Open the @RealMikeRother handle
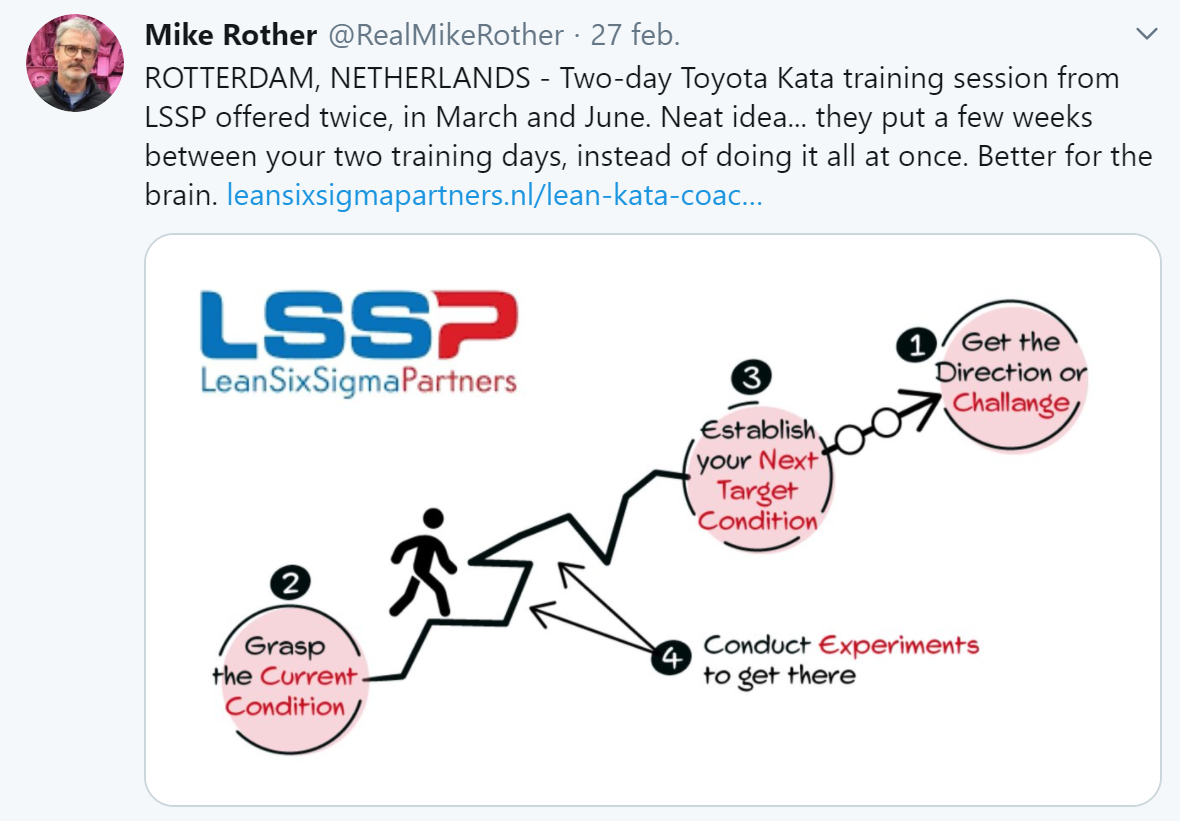 pos(446,35)
